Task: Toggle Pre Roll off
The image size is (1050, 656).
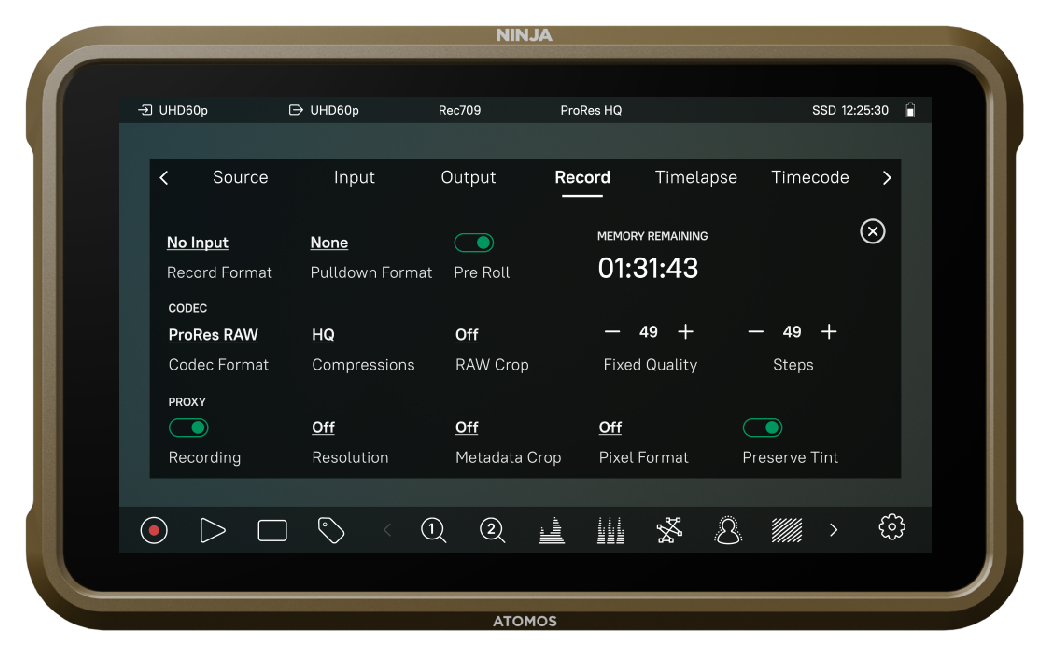Action: coord(475,242)
